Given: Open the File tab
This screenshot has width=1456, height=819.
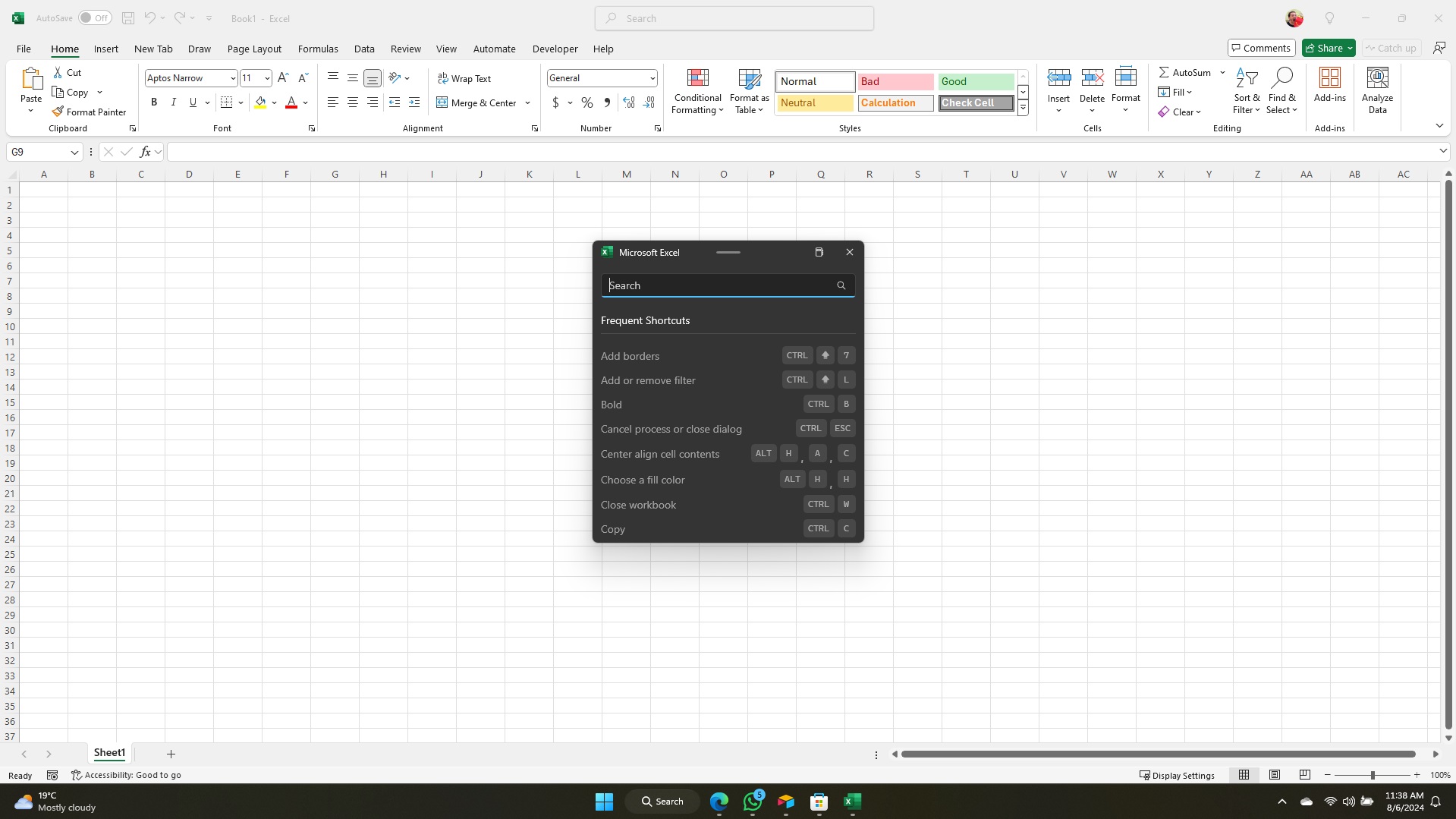Looking at the screenshot, I should (x=24, y=49).
